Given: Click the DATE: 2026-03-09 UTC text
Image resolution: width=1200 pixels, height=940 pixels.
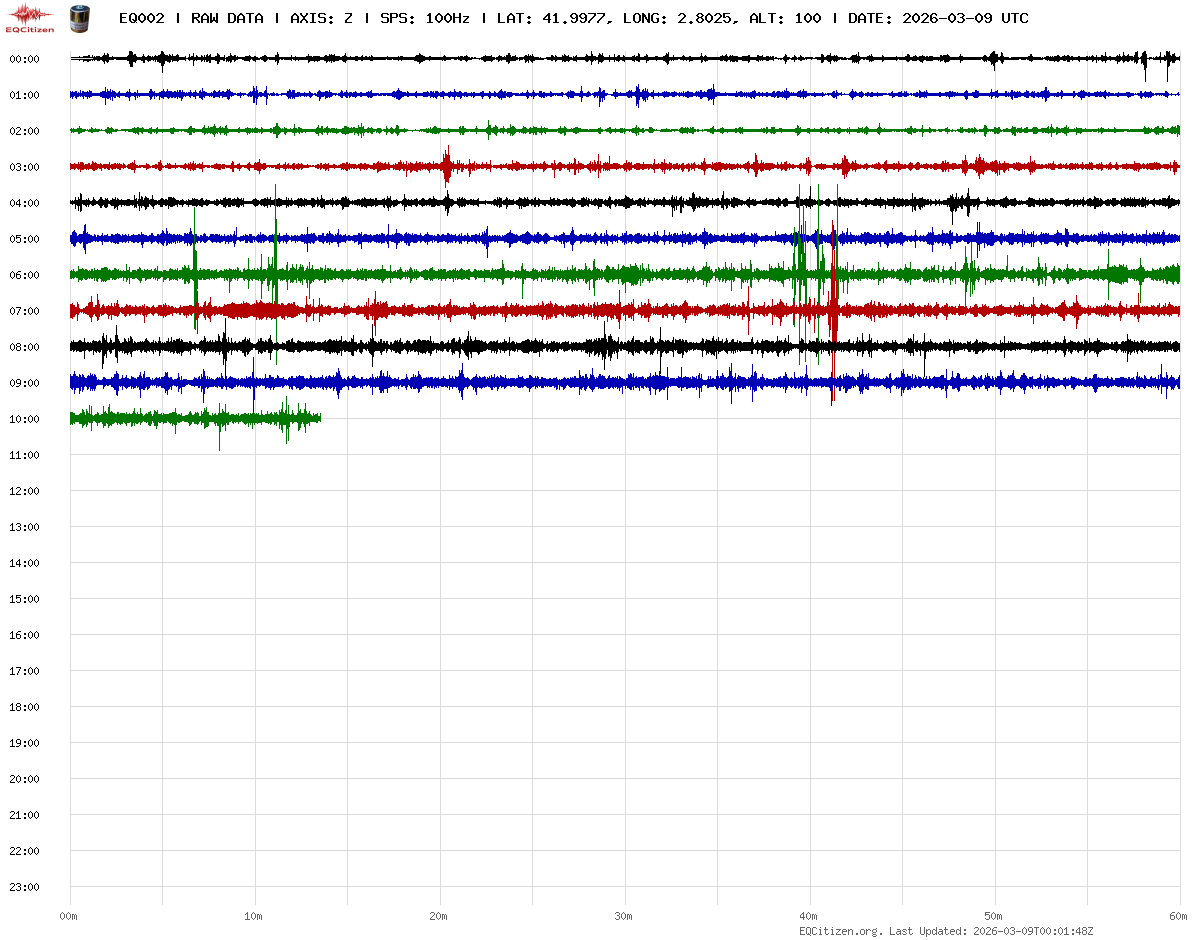Looking at the screenshot, I should coord(938,18).
